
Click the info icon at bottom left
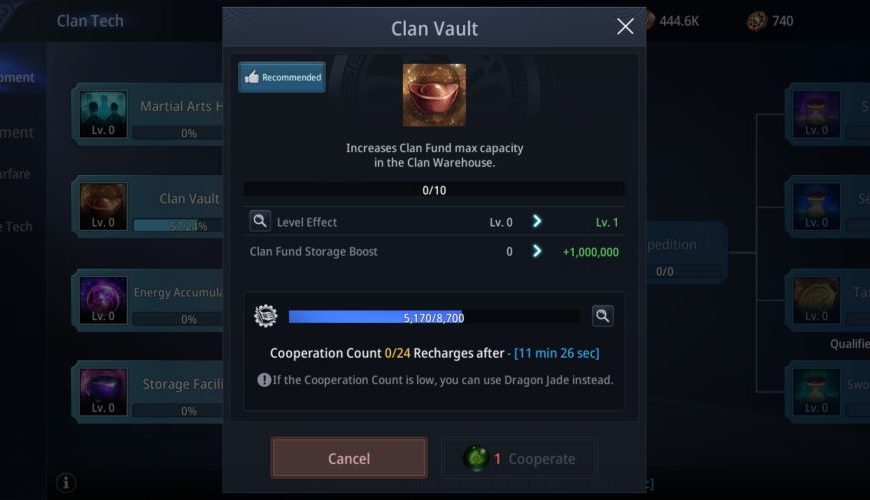[65, 482]
